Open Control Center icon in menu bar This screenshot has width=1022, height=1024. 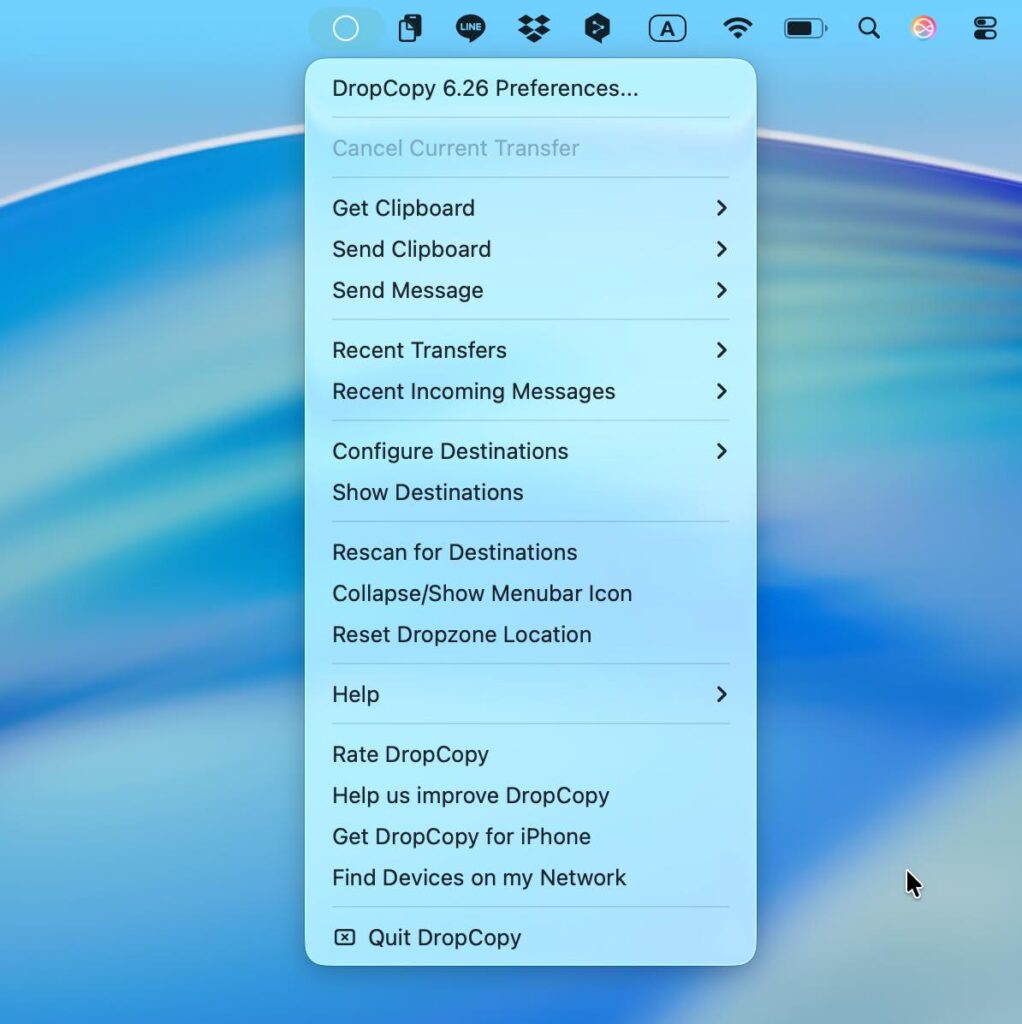(x=985, y=29)
